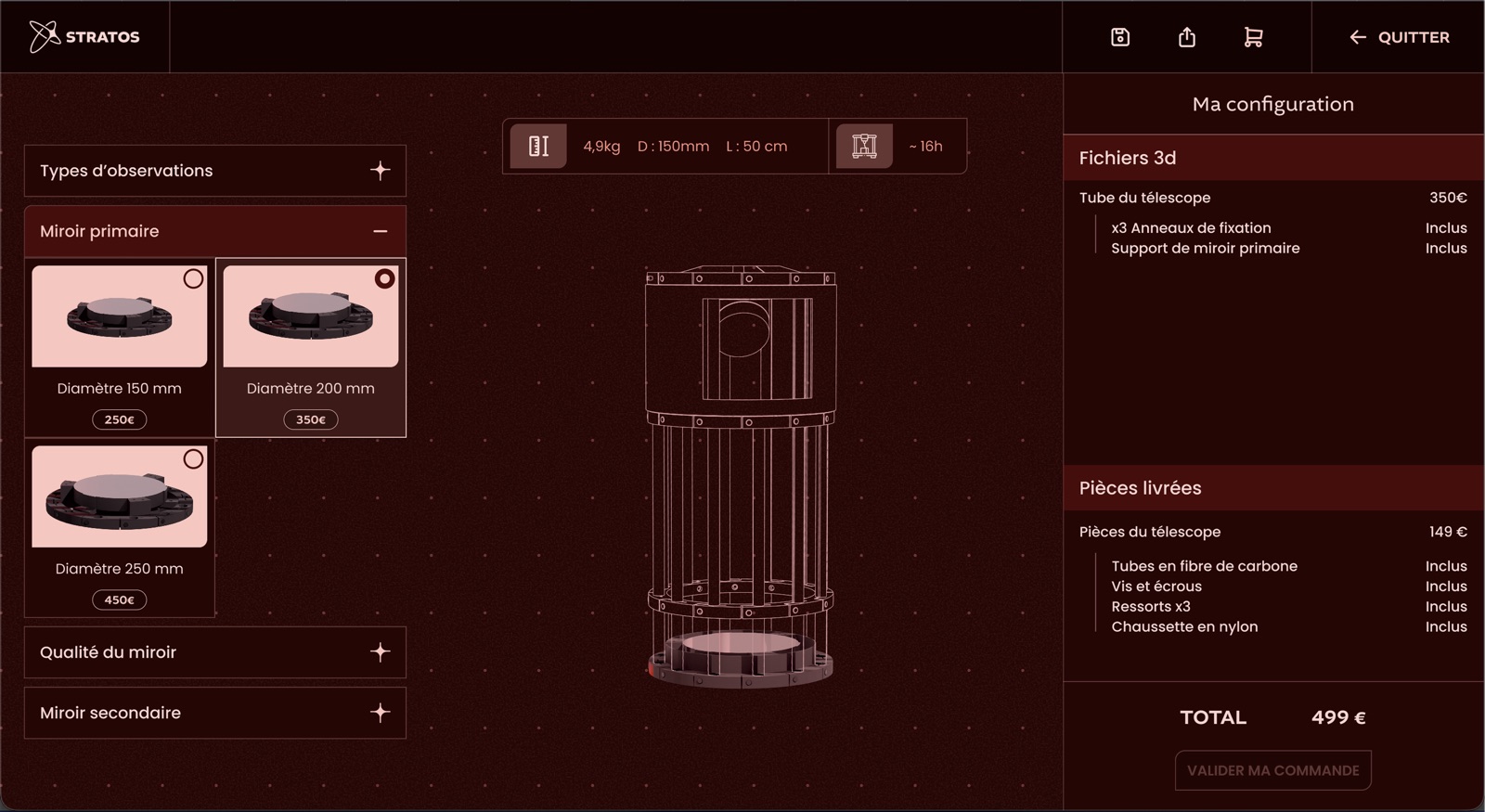Click the D : 150mm value
Image resolution: width=1485 pixels, height=812 pixels.
click(673, 146)
